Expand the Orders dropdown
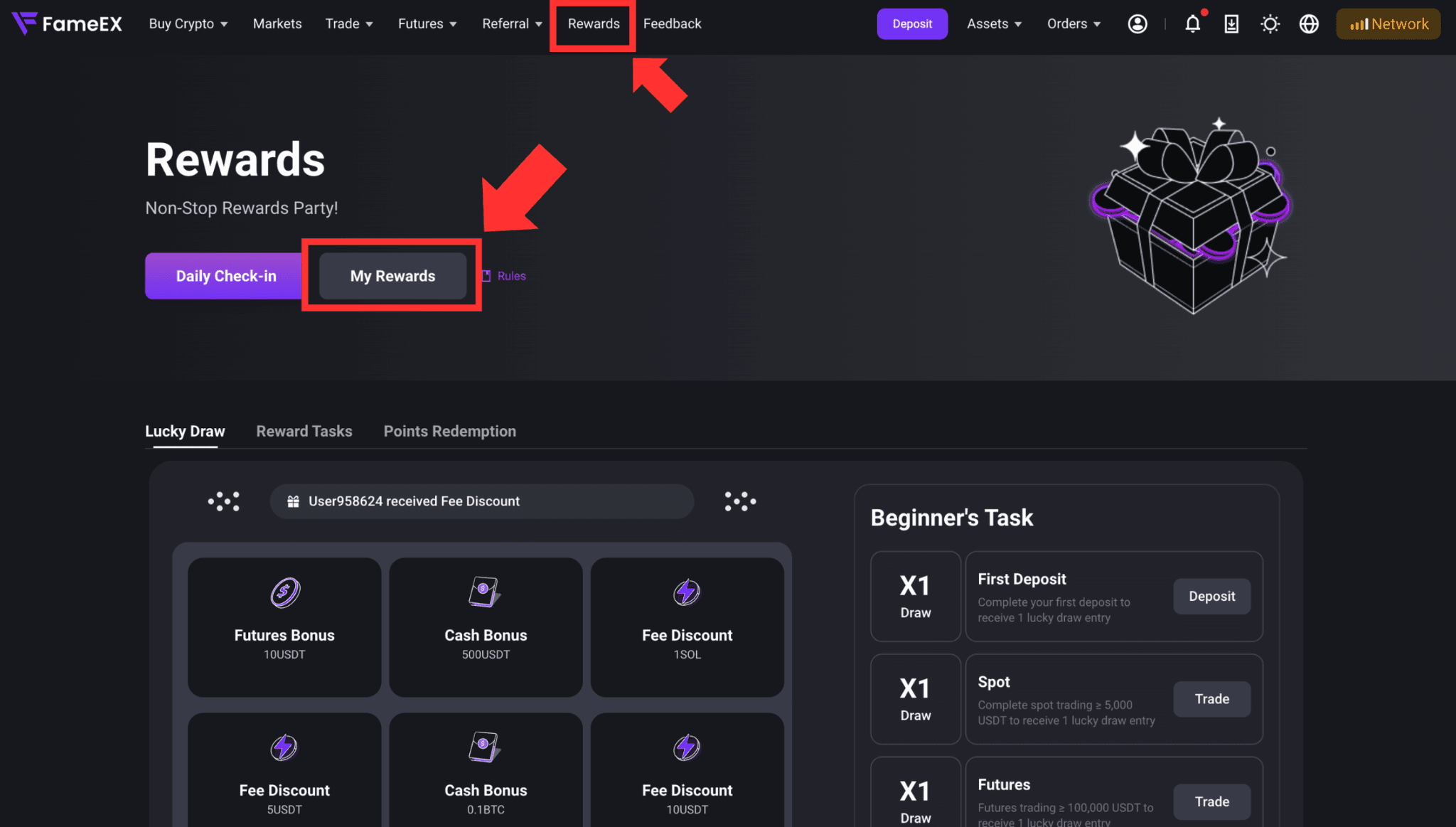This screenshot has height=827, width=1456. 1074,24
